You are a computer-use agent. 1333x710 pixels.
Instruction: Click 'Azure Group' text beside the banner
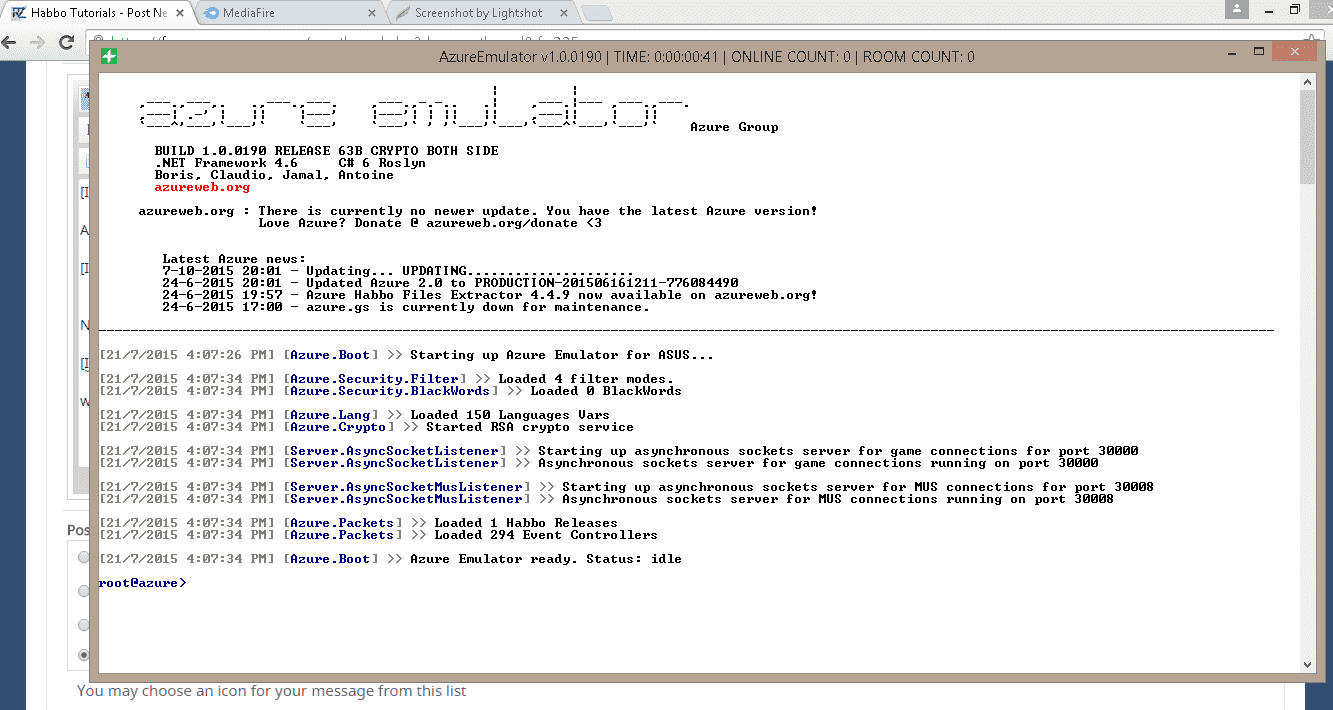734,127
